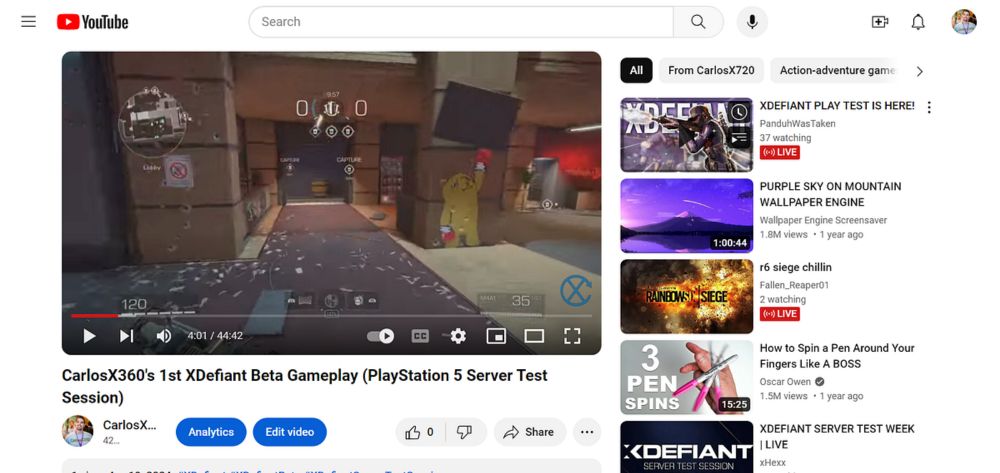Screen dimensions: 1000x473
Task: Click the 4:01 / 44:42 time display
Action: coord(215,336)
